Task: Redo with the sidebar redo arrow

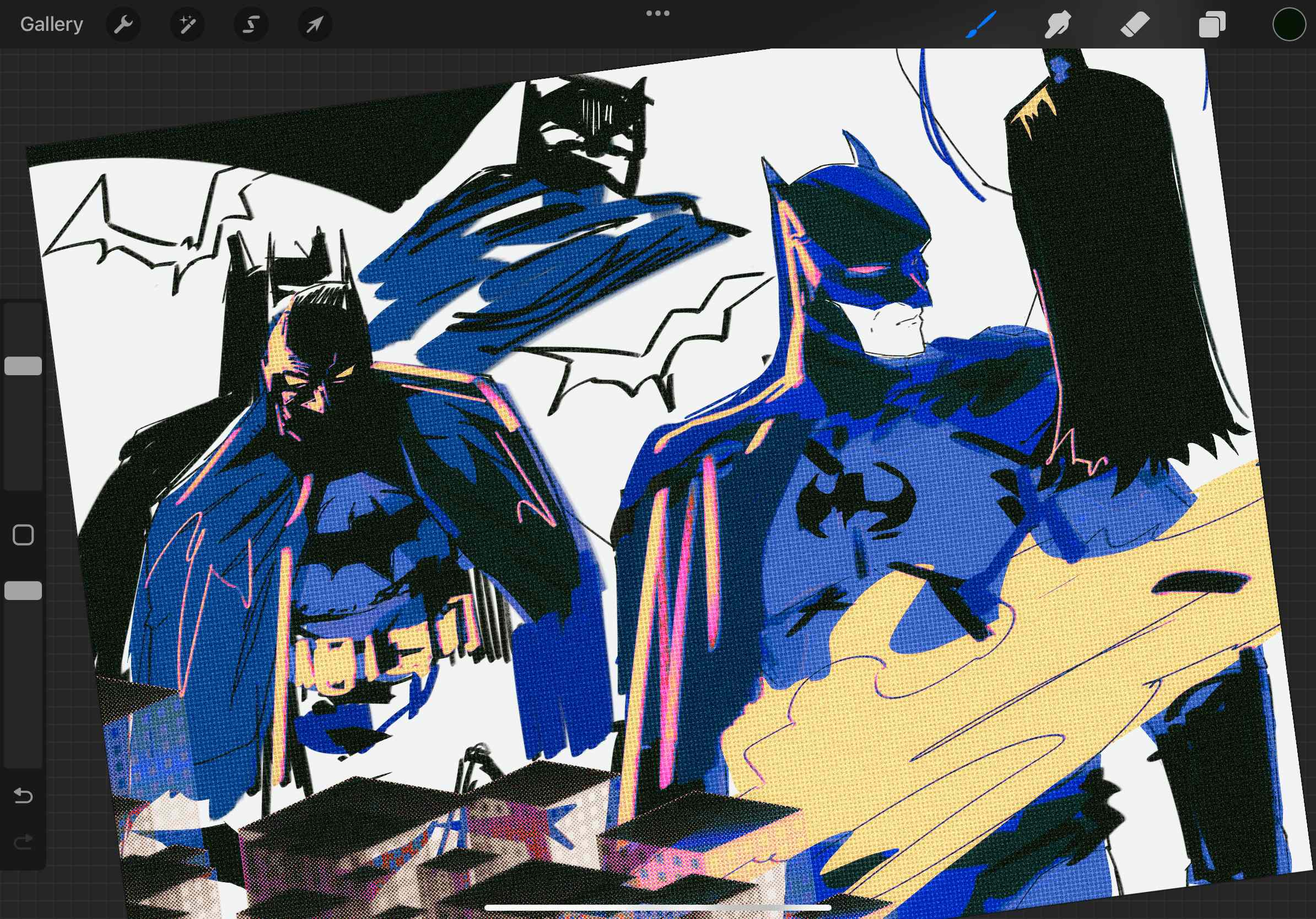Action: tap(23, 842)
